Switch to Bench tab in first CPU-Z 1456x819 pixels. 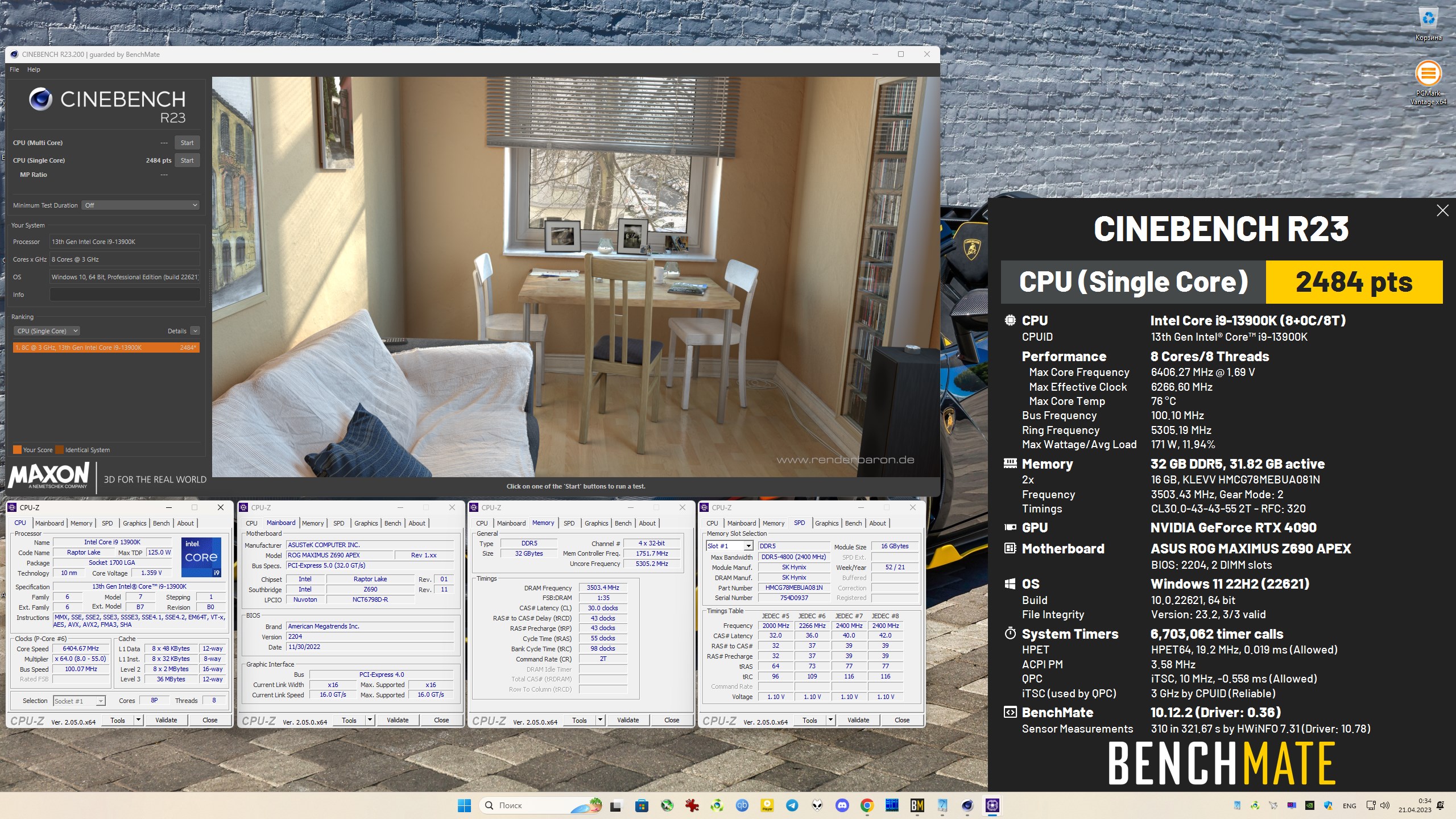click(x=161, y=523)
